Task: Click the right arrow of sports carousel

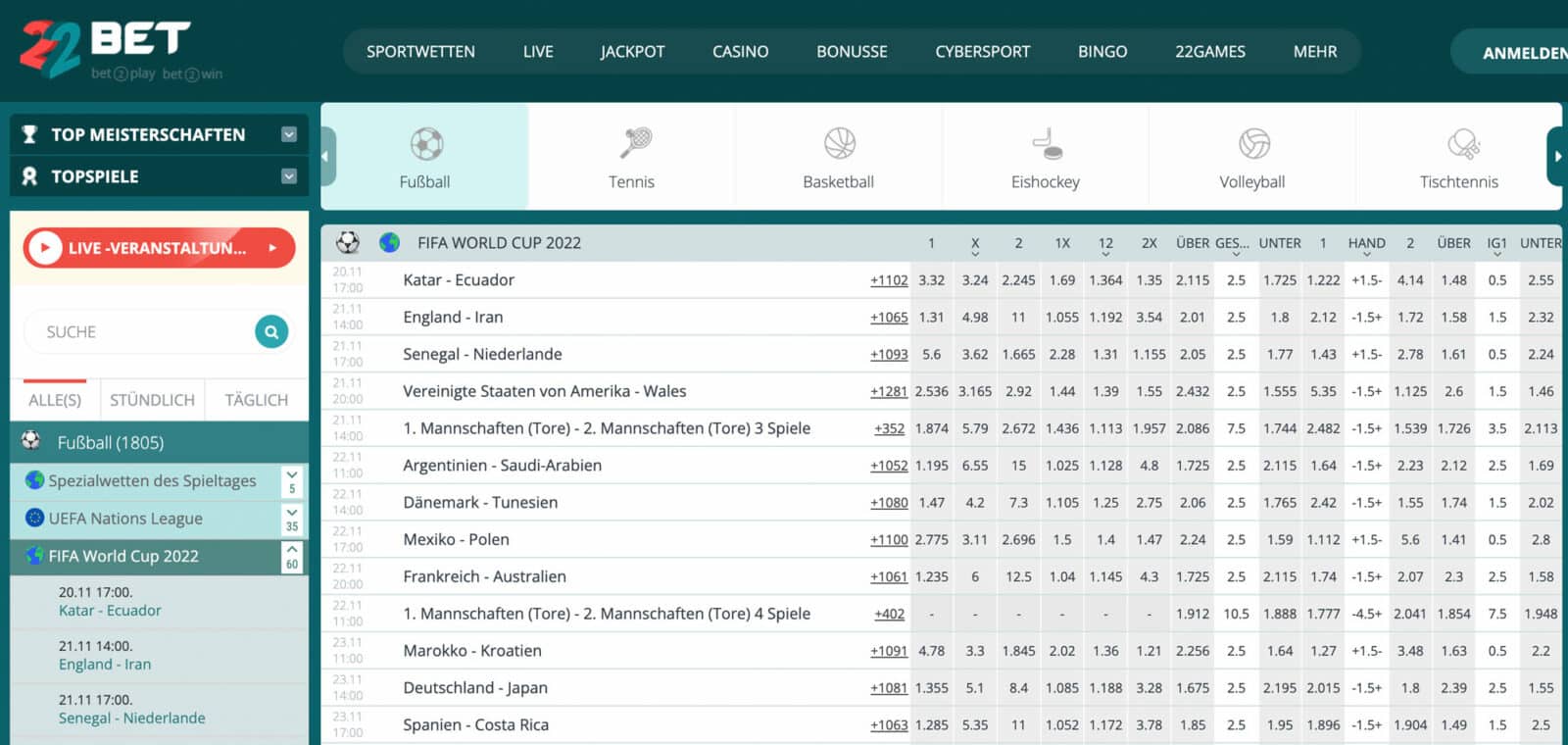Action: 1555,156
